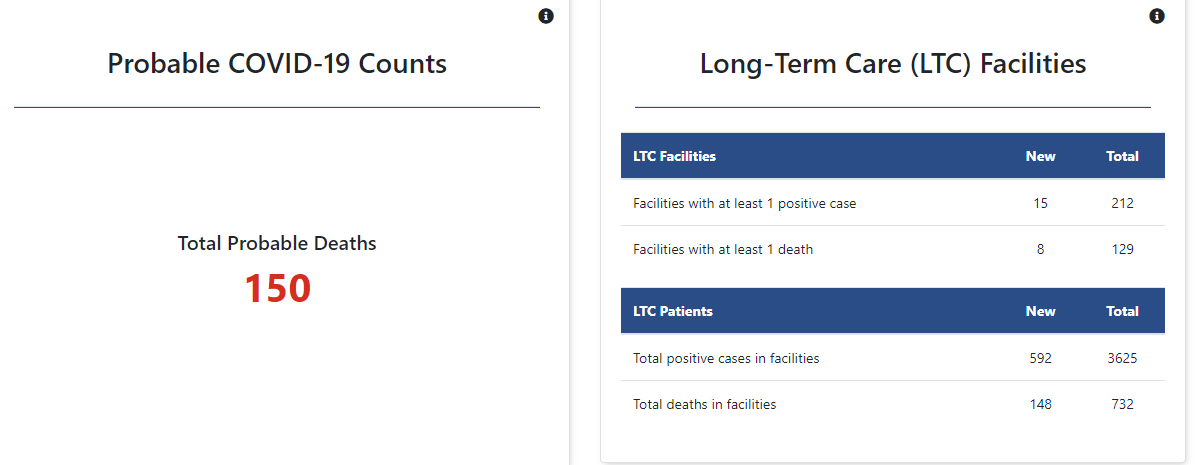Image resolution: width=1201 pixels, height=465 pixels.
Task: Select the Total positive cases in facilities row
Action: point(893,358)
